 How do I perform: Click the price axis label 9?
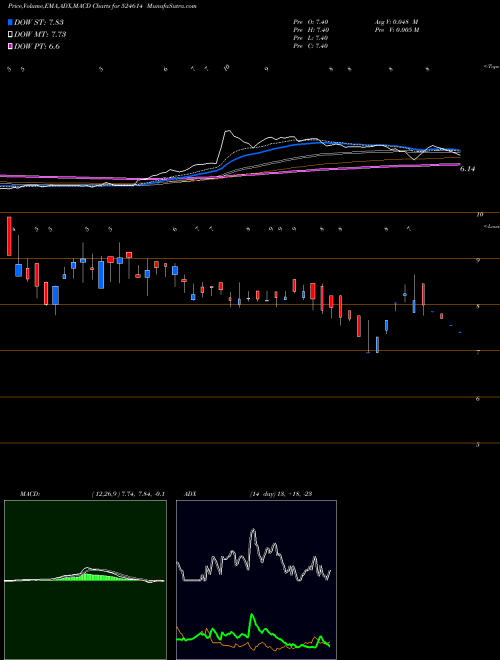point(478,261)
